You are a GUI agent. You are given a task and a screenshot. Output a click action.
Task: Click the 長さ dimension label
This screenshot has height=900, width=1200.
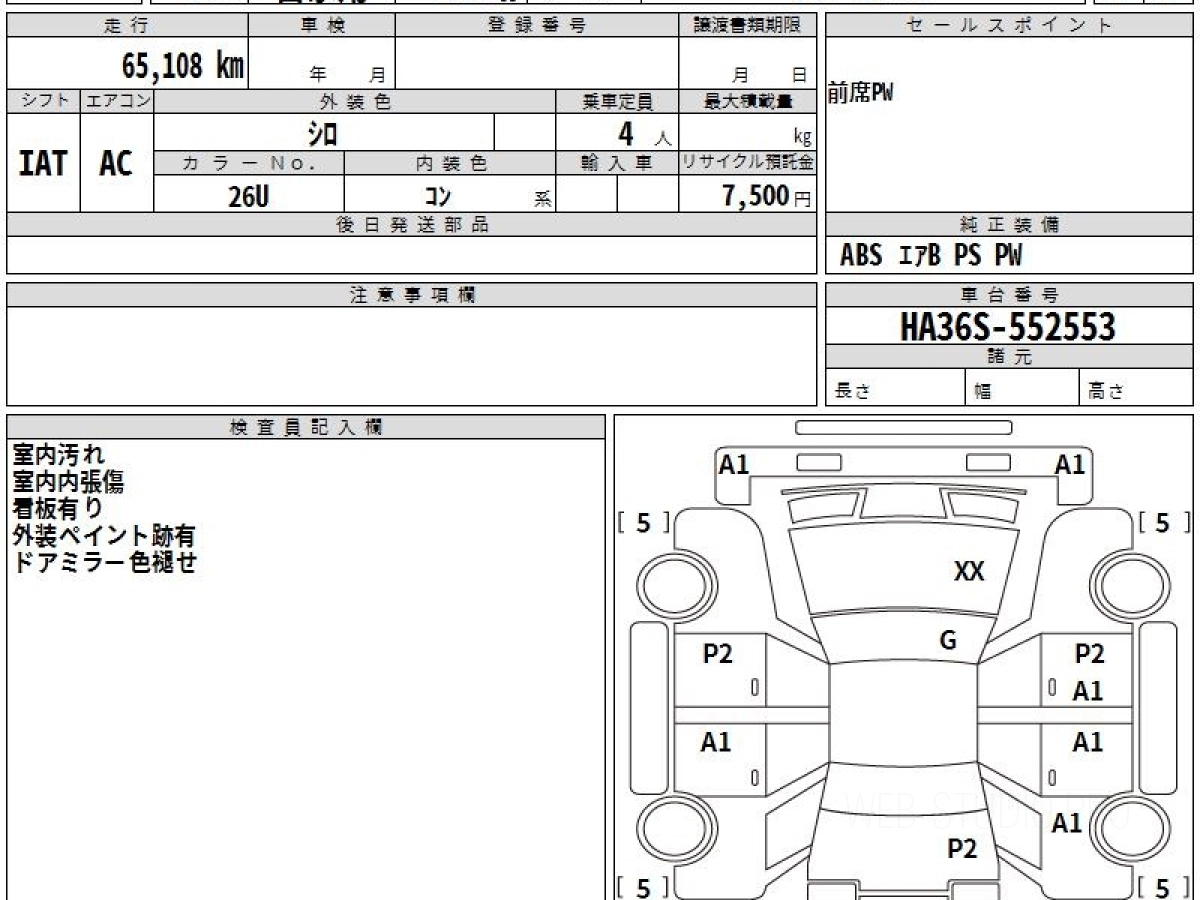852,392
